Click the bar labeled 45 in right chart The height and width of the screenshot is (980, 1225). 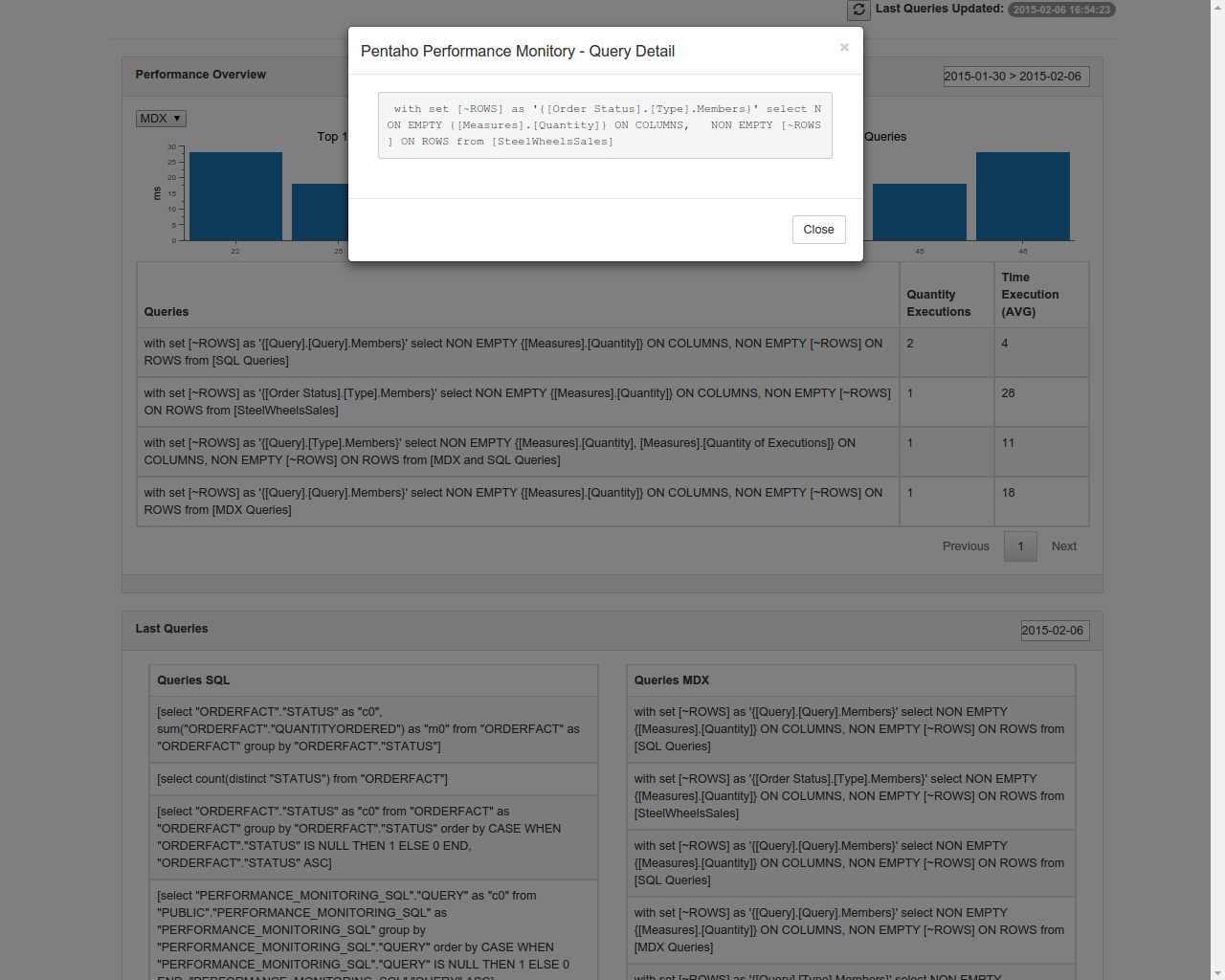(920, 212)
